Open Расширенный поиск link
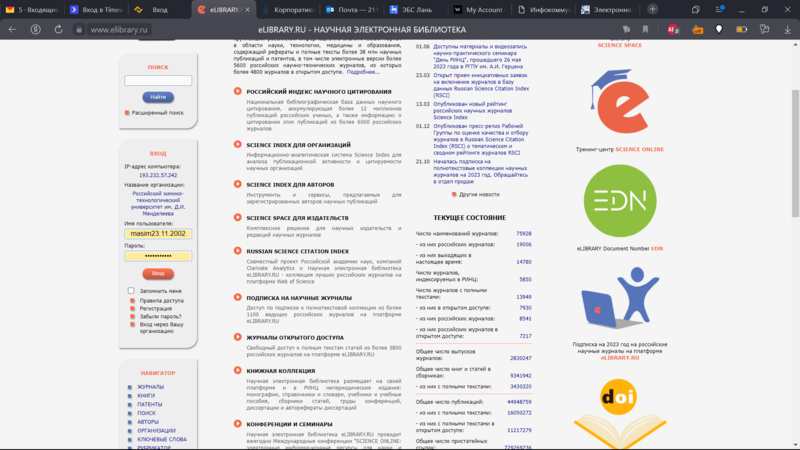The height and width of the screenshot is (450, 800). coord(158,113)
